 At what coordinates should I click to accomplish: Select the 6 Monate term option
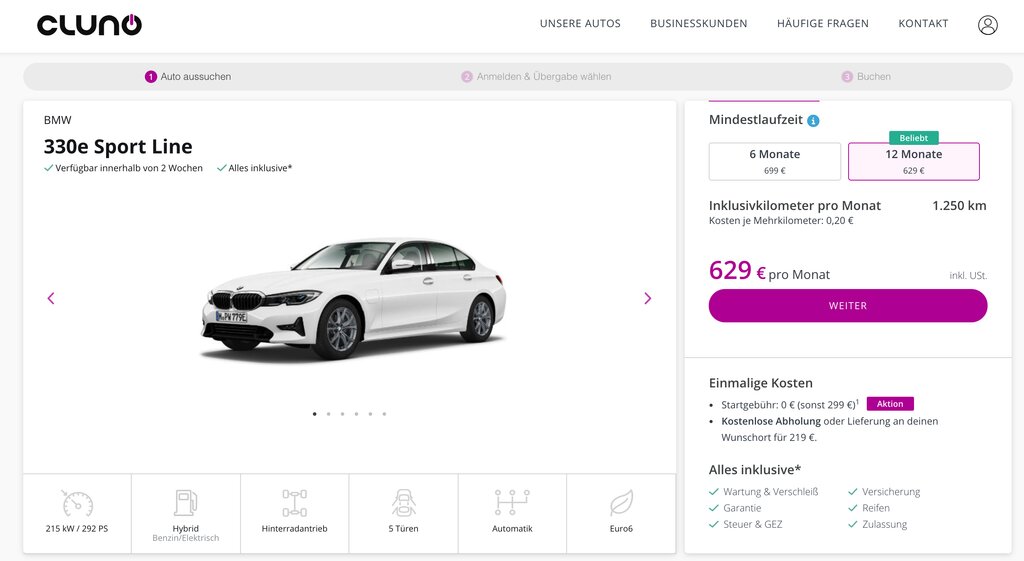coord(775,161)
